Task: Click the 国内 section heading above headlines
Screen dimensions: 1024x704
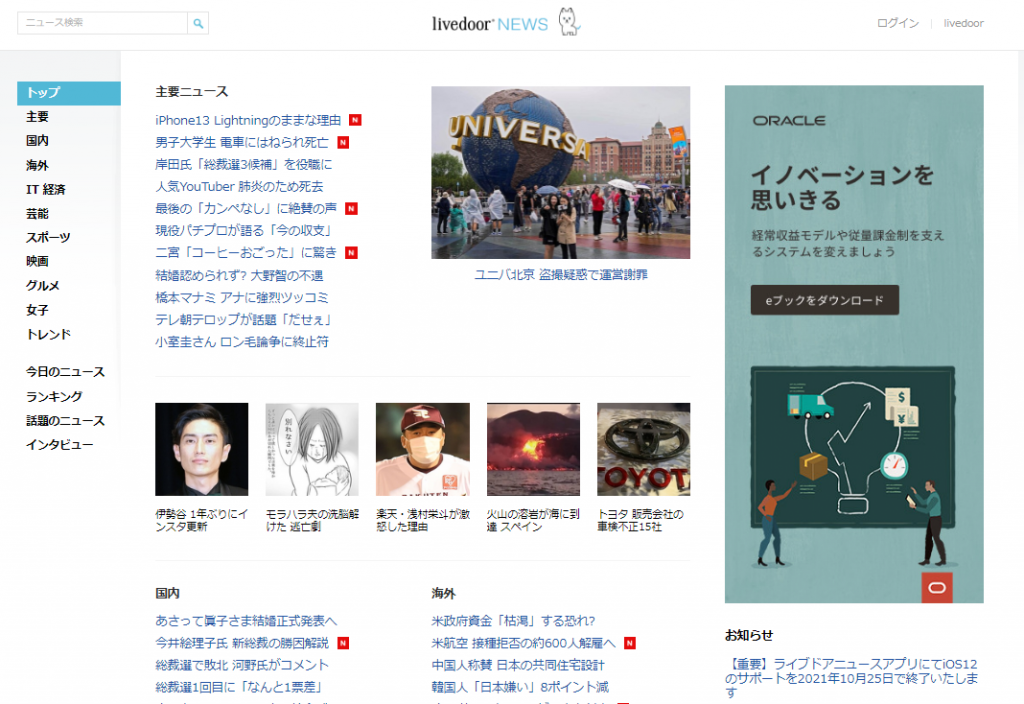Action: pyautogui.click(x=168, y=594)
